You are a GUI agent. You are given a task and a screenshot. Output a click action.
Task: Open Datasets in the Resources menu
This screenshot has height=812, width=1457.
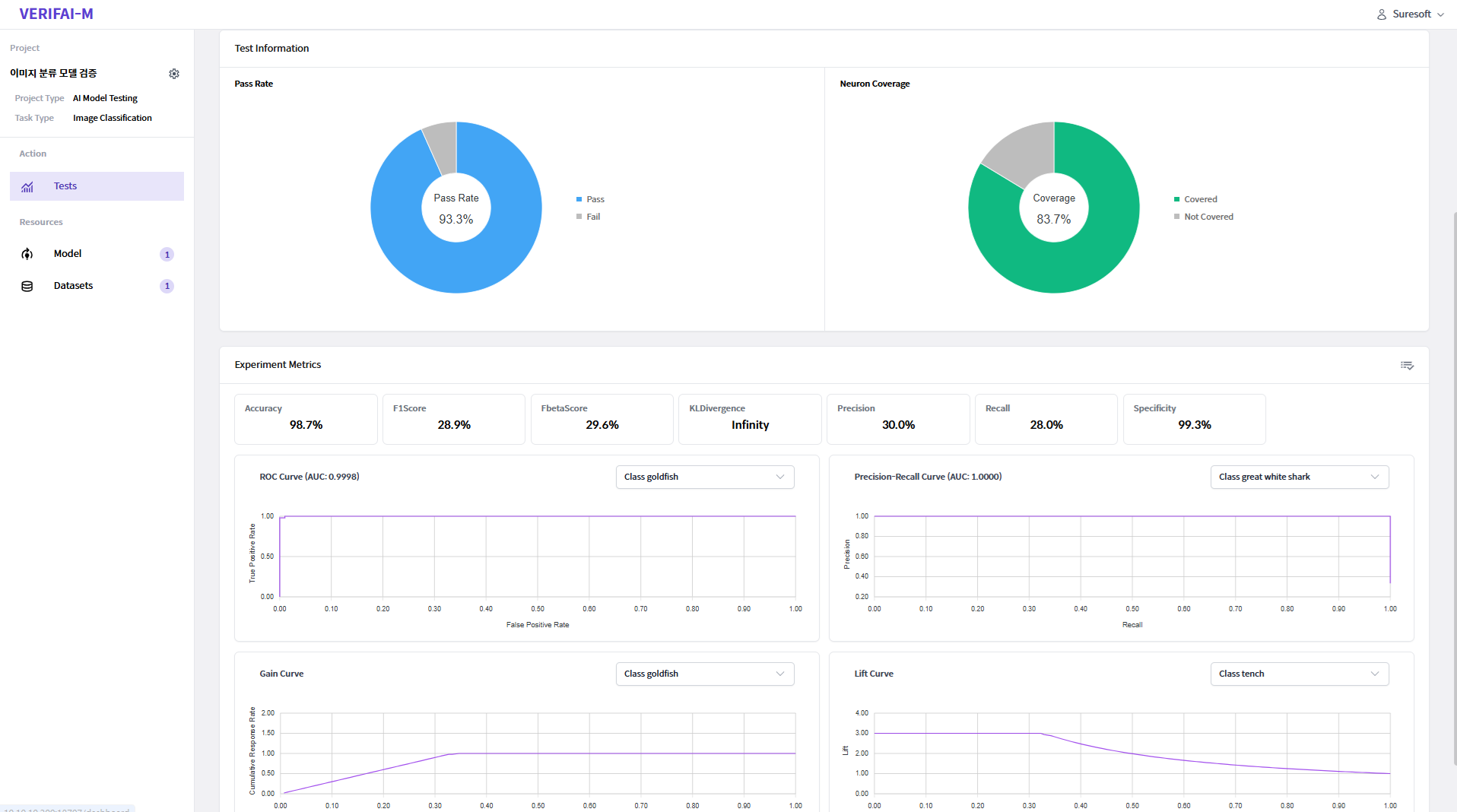coord(73,286)
